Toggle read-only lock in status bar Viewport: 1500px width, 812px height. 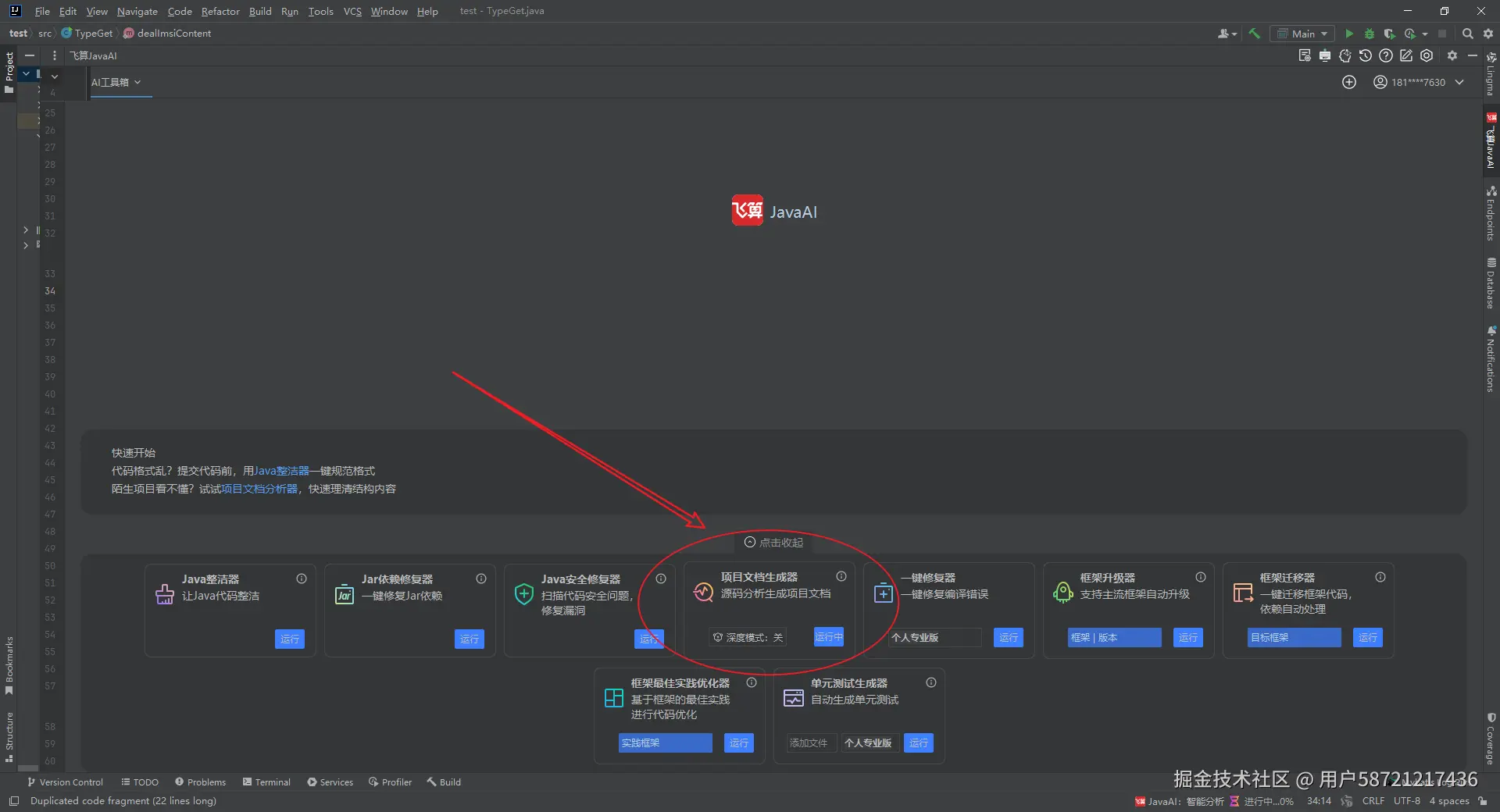[x=1483, y=801]
